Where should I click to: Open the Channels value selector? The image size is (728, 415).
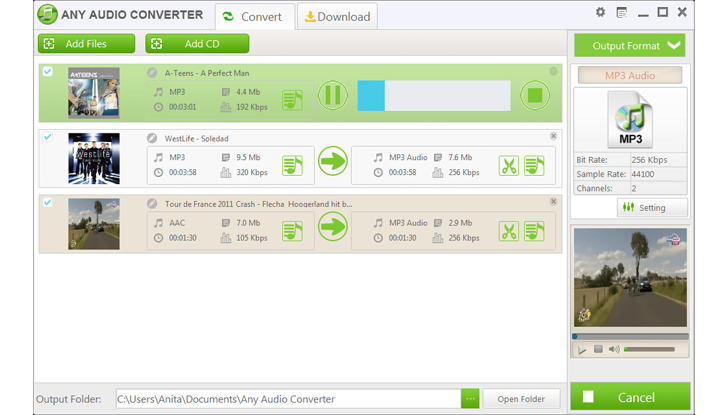(658, 188)
